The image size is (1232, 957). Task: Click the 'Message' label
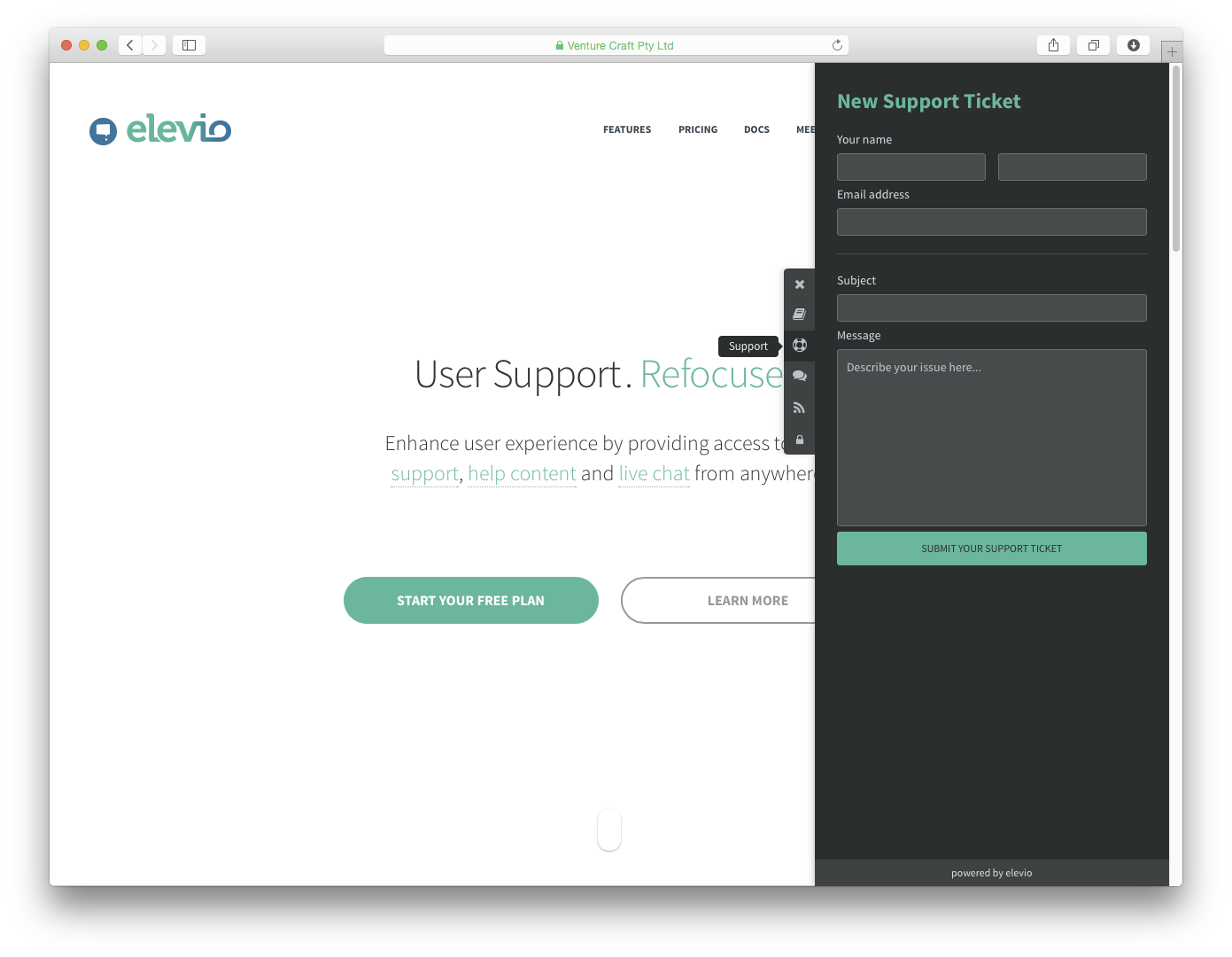click(859, 336)
